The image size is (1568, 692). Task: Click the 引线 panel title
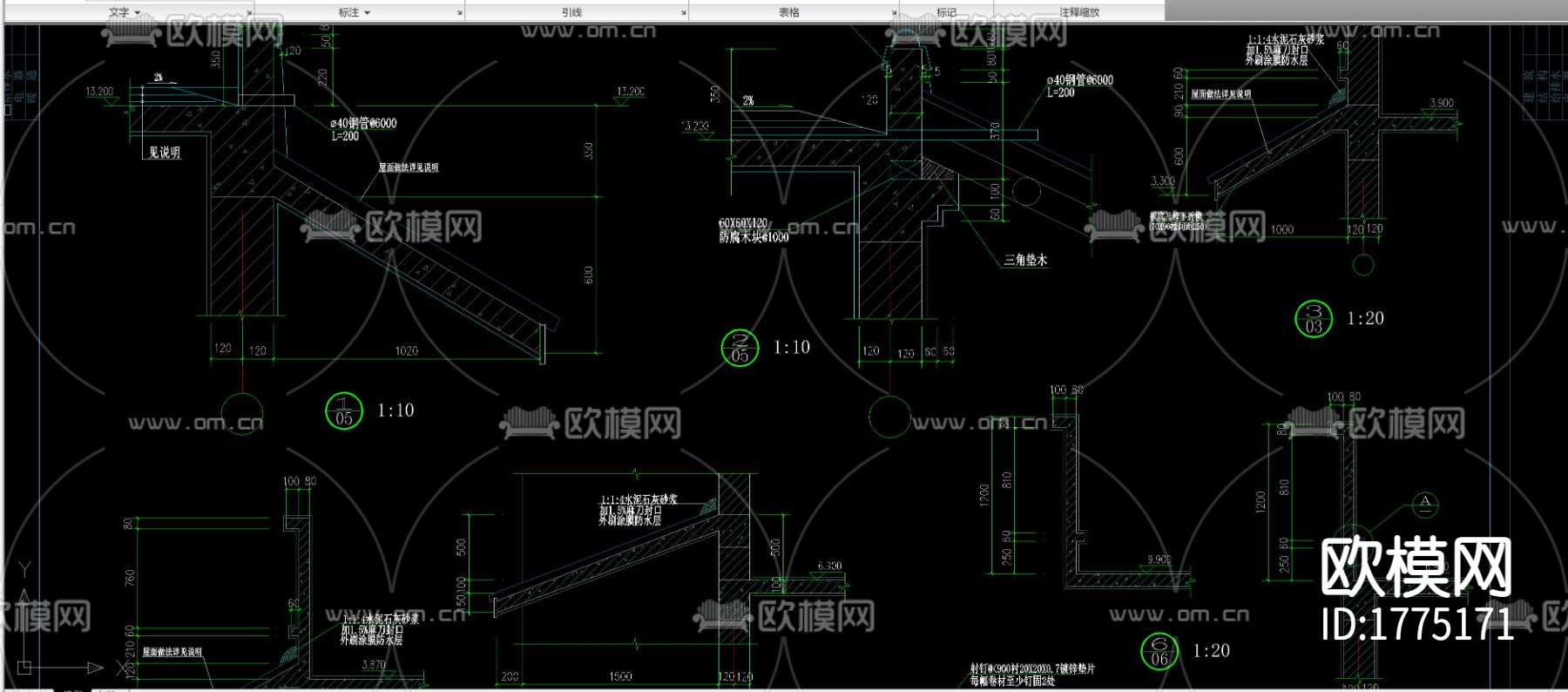click(571, 12)
